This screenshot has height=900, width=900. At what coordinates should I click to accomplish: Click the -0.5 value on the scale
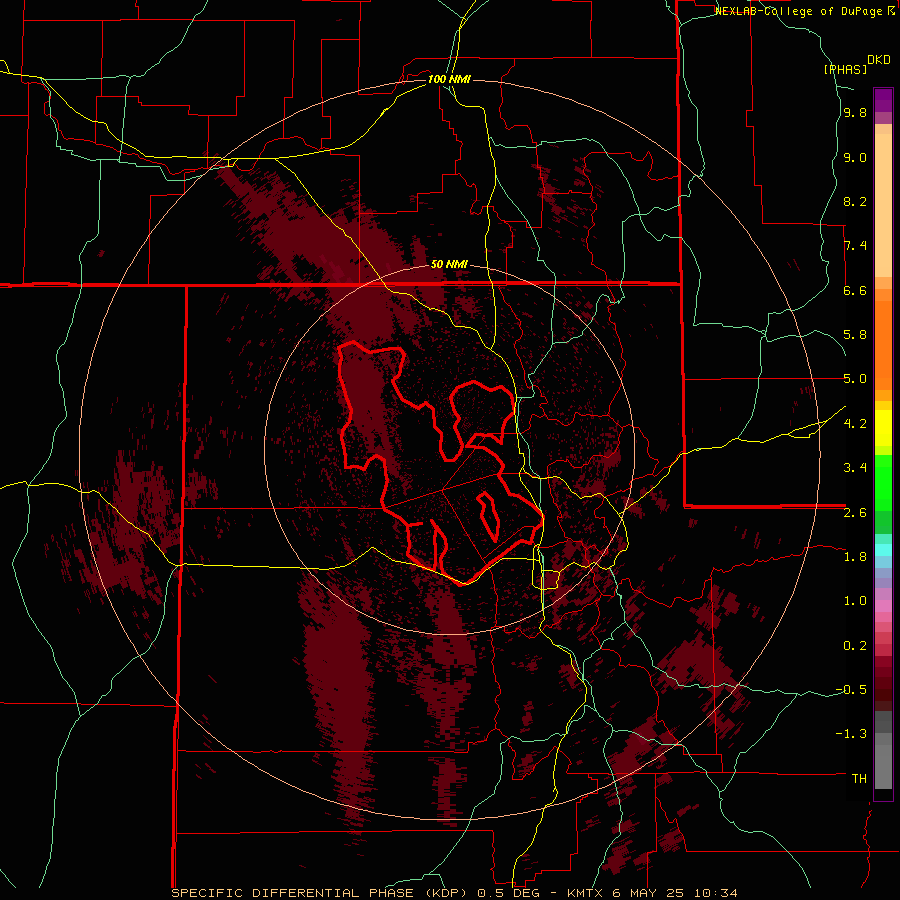851,690
